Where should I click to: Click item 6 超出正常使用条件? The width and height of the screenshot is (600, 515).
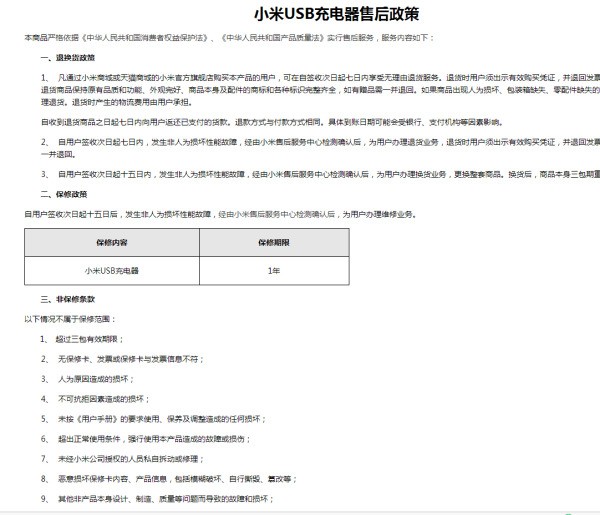point(146,439)
